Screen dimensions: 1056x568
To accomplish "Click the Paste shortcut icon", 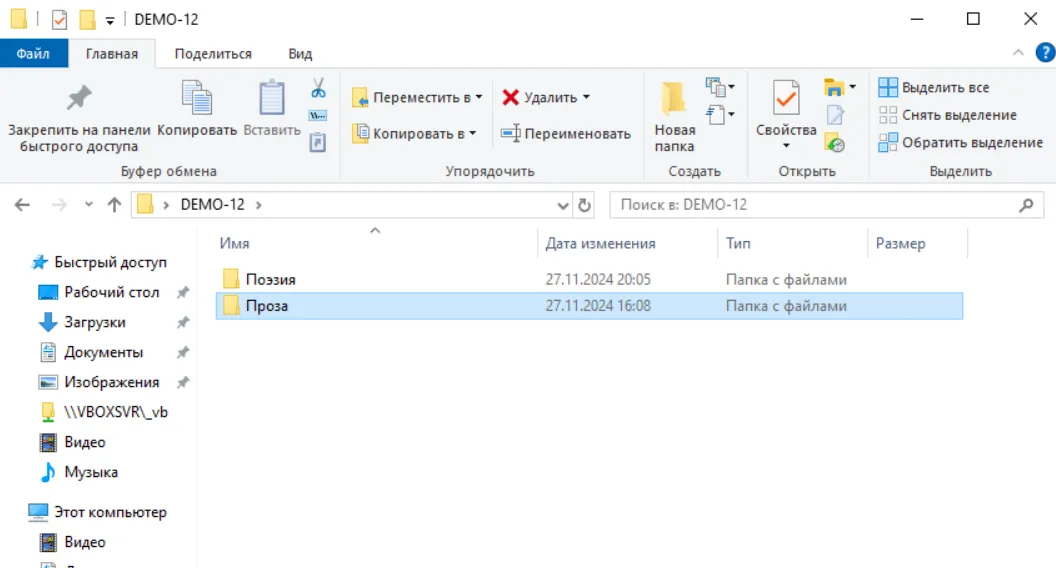I will (318, 142).
